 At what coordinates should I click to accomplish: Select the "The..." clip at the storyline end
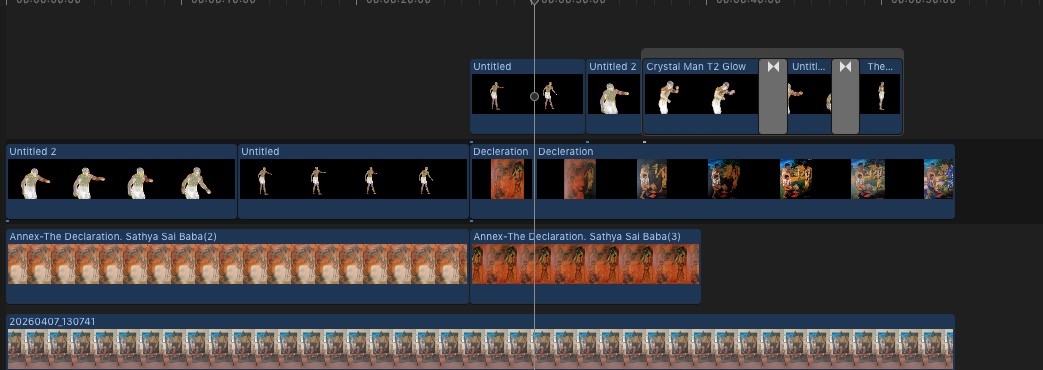pyautogui.click(x=881, y=96)
